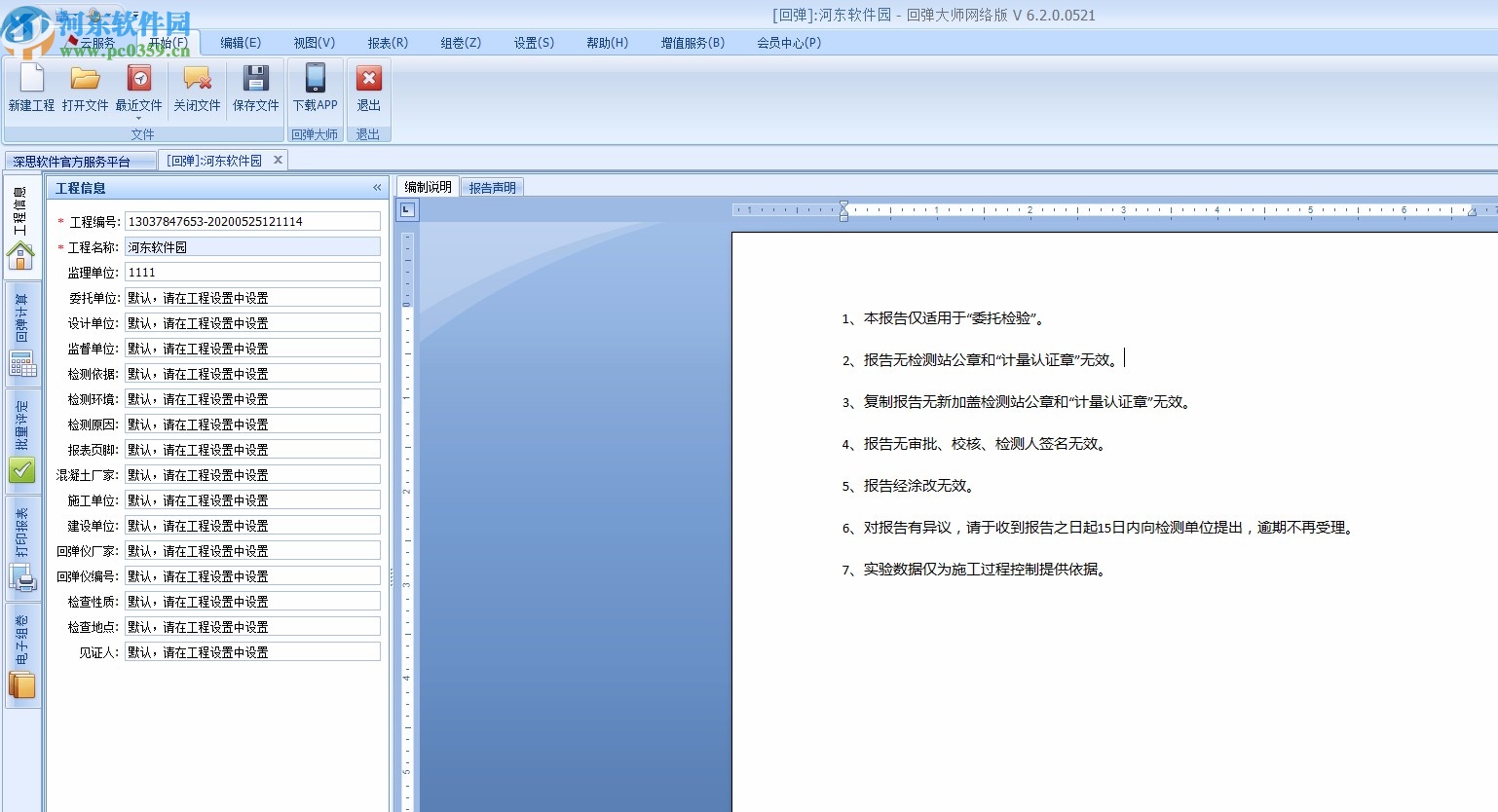Show recent files via 最近文件
This screenshot has width=1498, height=812.
click(139, 90)
